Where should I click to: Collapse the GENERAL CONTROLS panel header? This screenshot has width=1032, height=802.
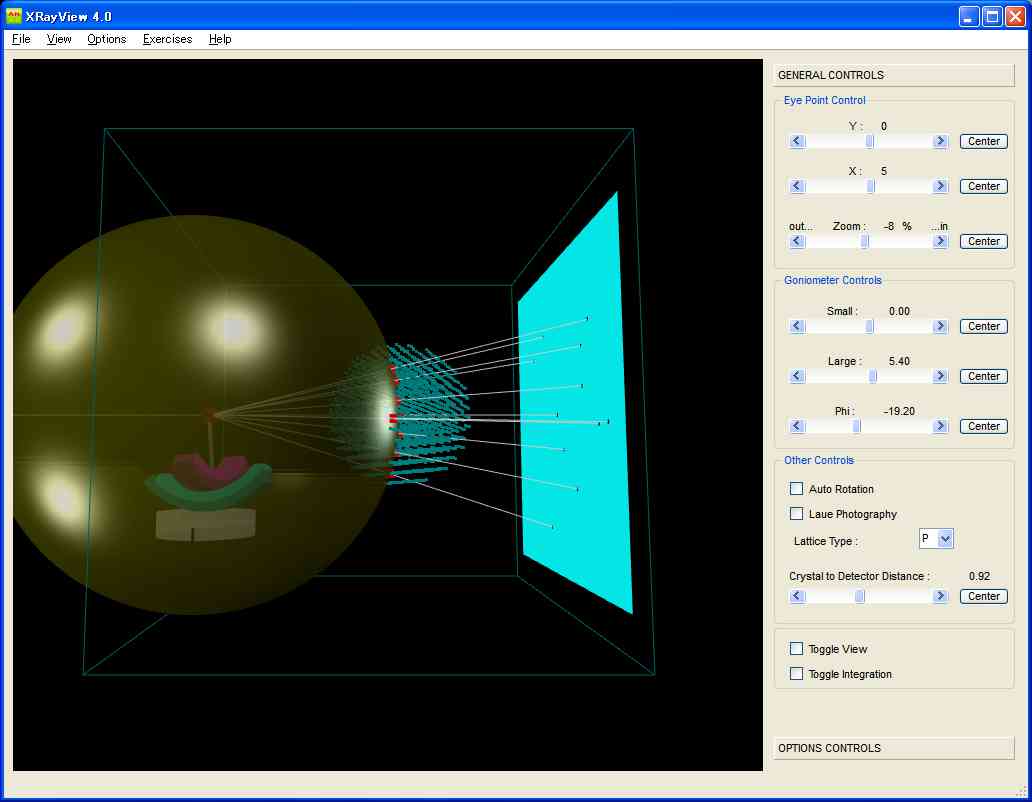893,75
